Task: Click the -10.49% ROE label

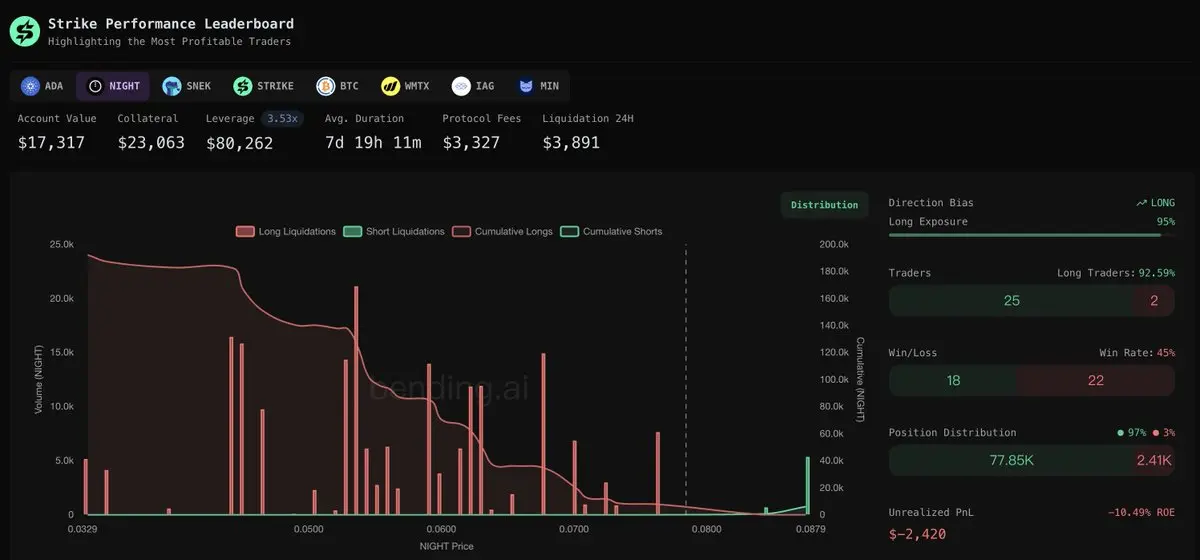Action: [1141, 513]
